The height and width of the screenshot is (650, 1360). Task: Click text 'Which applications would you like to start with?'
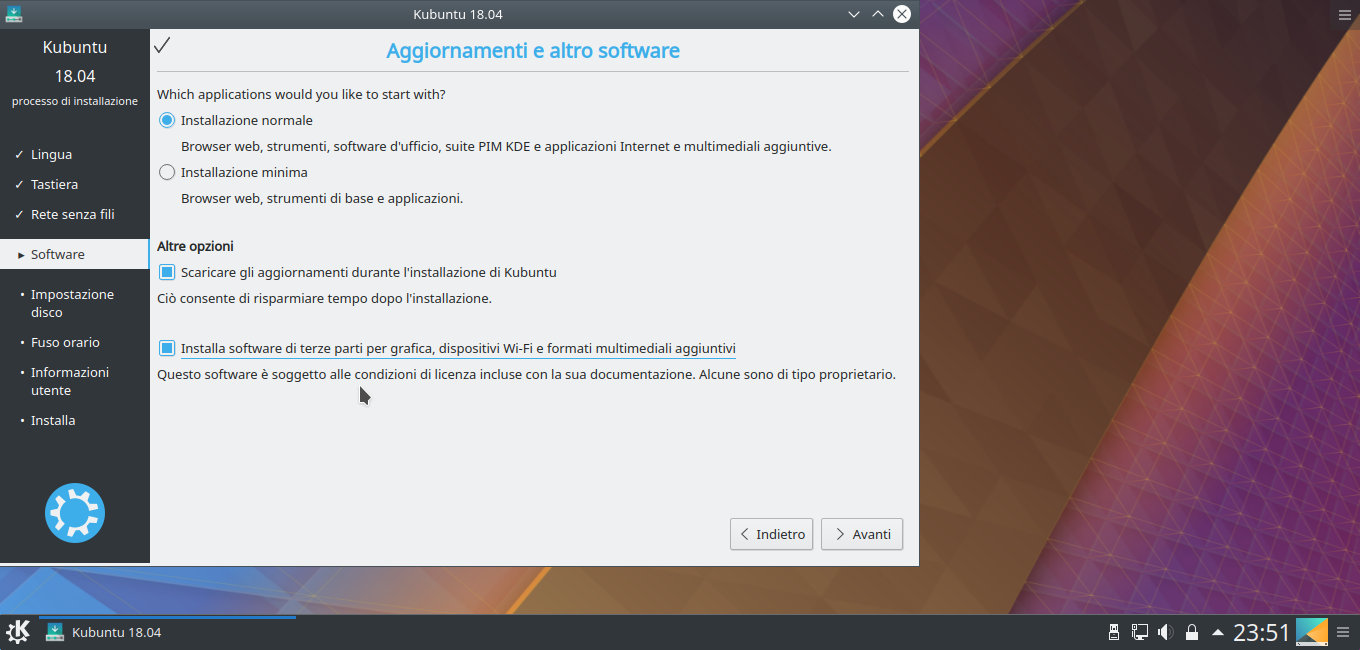tap(301, 94)
